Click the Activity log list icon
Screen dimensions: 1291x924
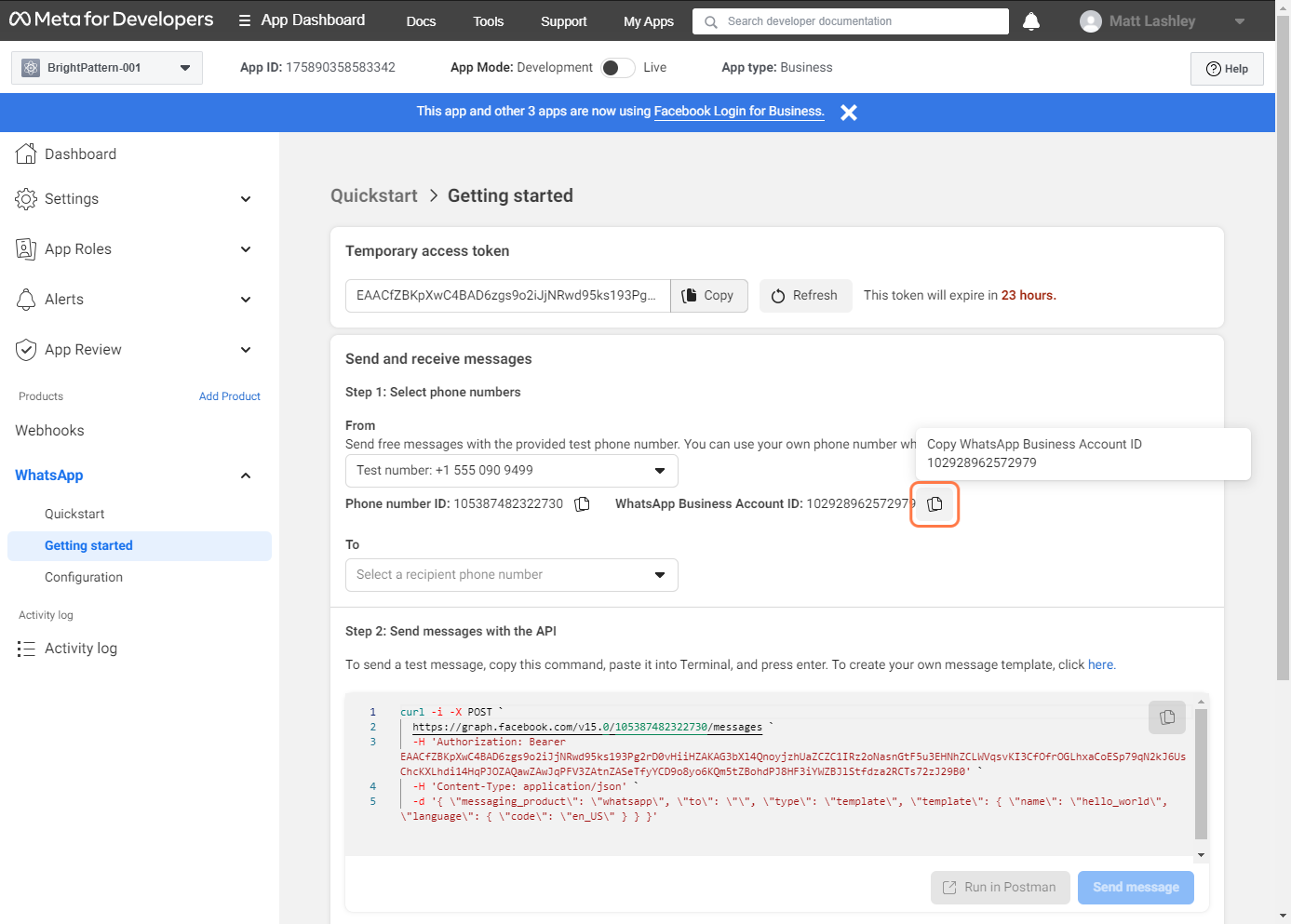[26, 649]
